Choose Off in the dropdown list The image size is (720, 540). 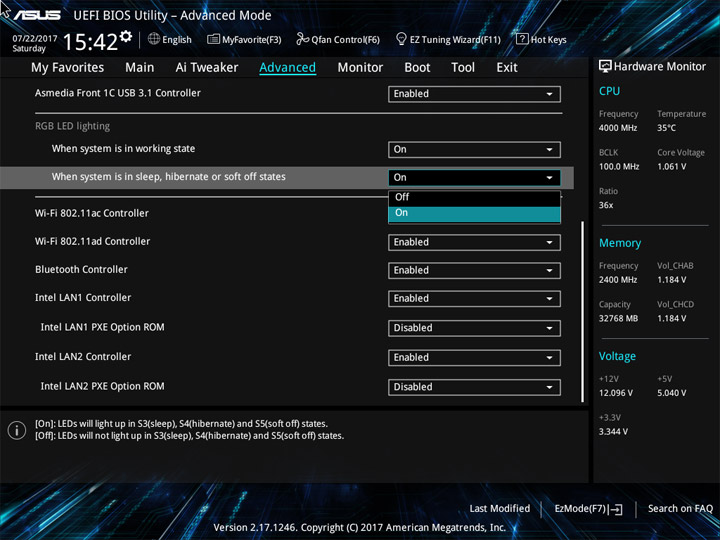[x=474, y=197]
